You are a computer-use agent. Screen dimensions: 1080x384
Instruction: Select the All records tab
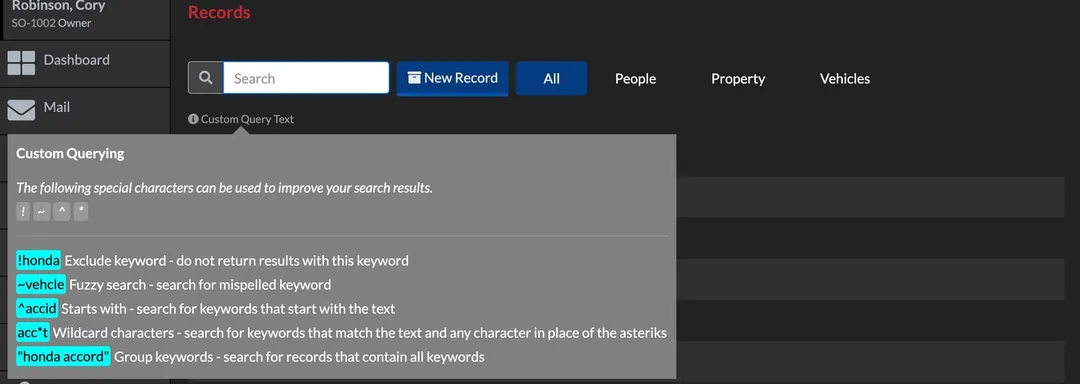[551, 78]
